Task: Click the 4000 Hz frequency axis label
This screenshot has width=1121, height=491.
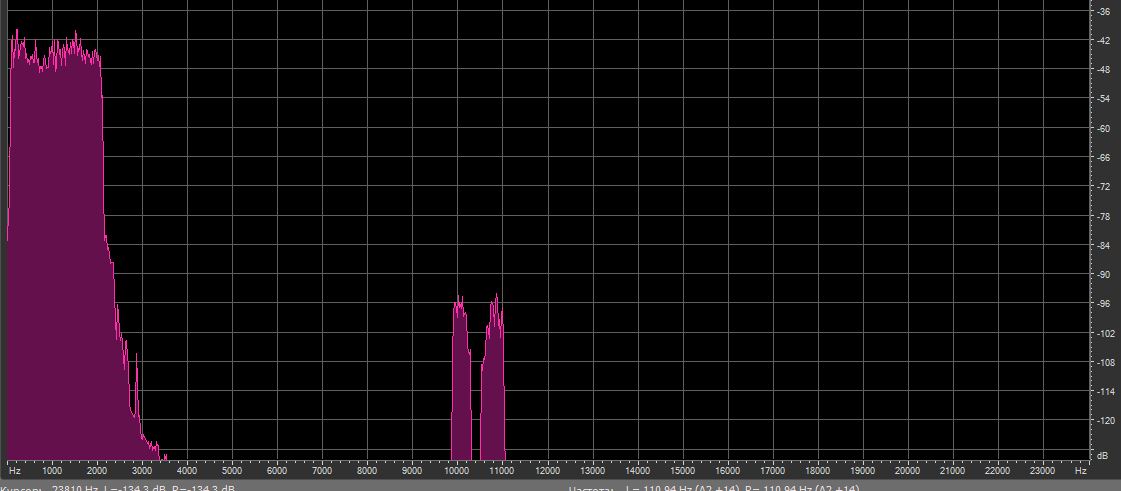Action: coord(187,472)
